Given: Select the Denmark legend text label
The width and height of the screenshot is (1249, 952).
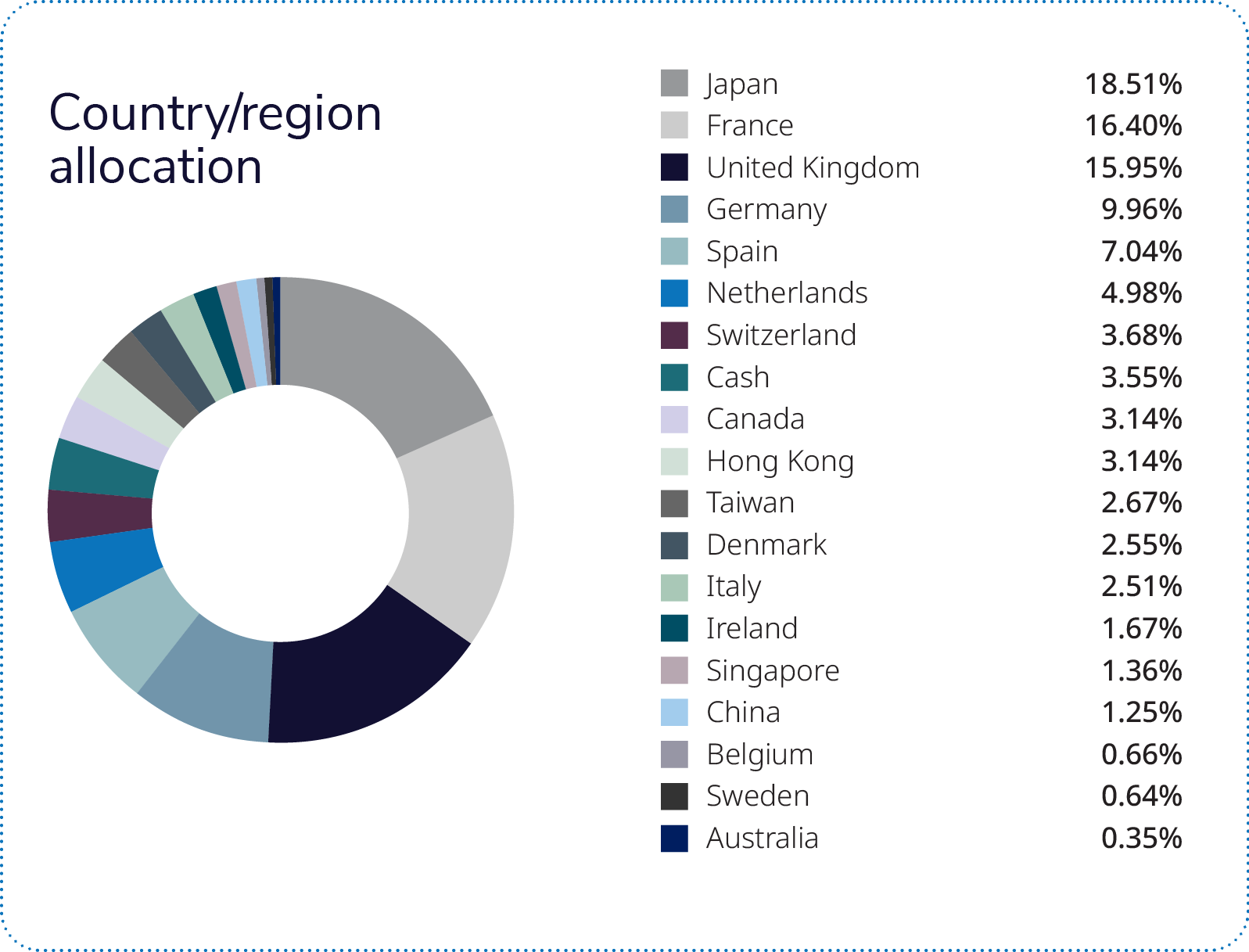Looking at the screenshot, I should (766, 545).
